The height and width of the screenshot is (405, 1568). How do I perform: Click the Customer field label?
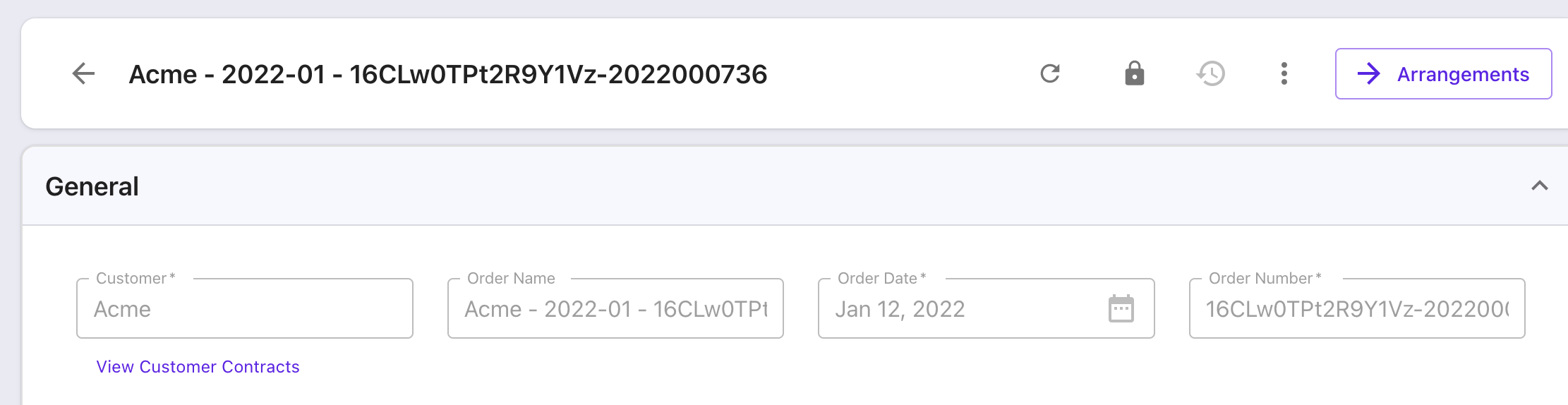(x=135, y=278)
